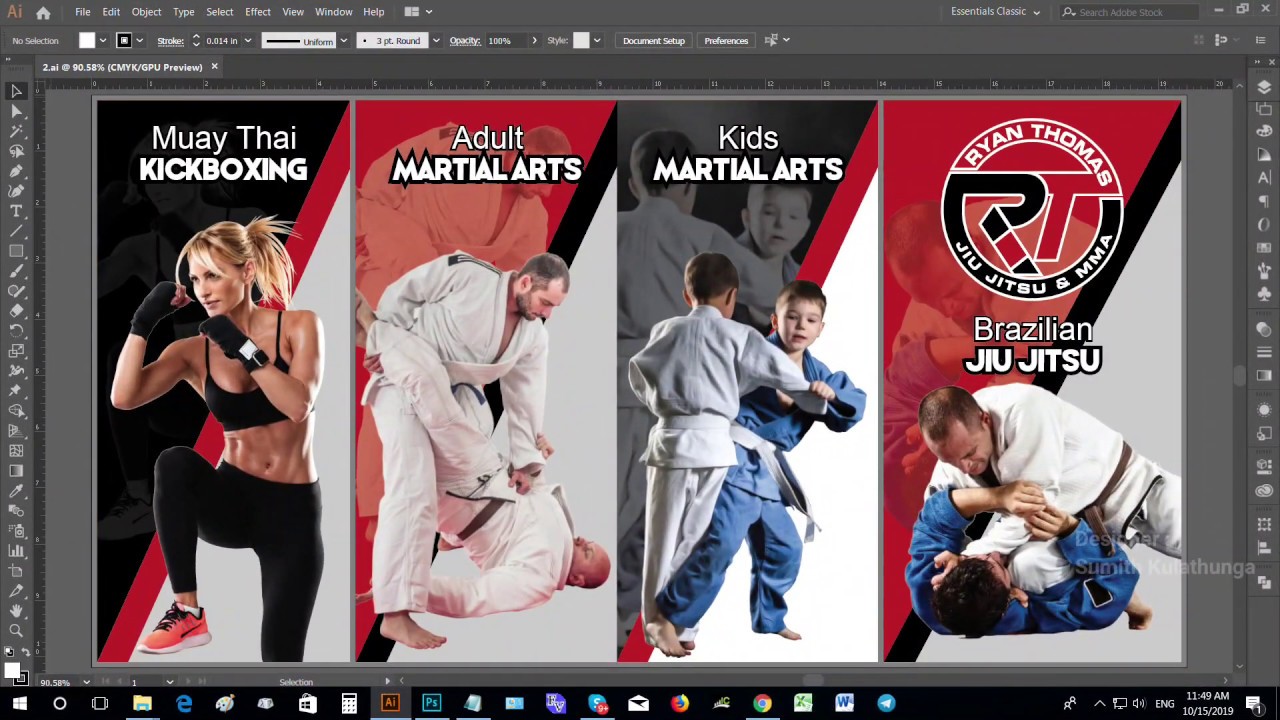Open the File menu
Viewport: 1280px width, 720px height.
click(x=83, y=12)
